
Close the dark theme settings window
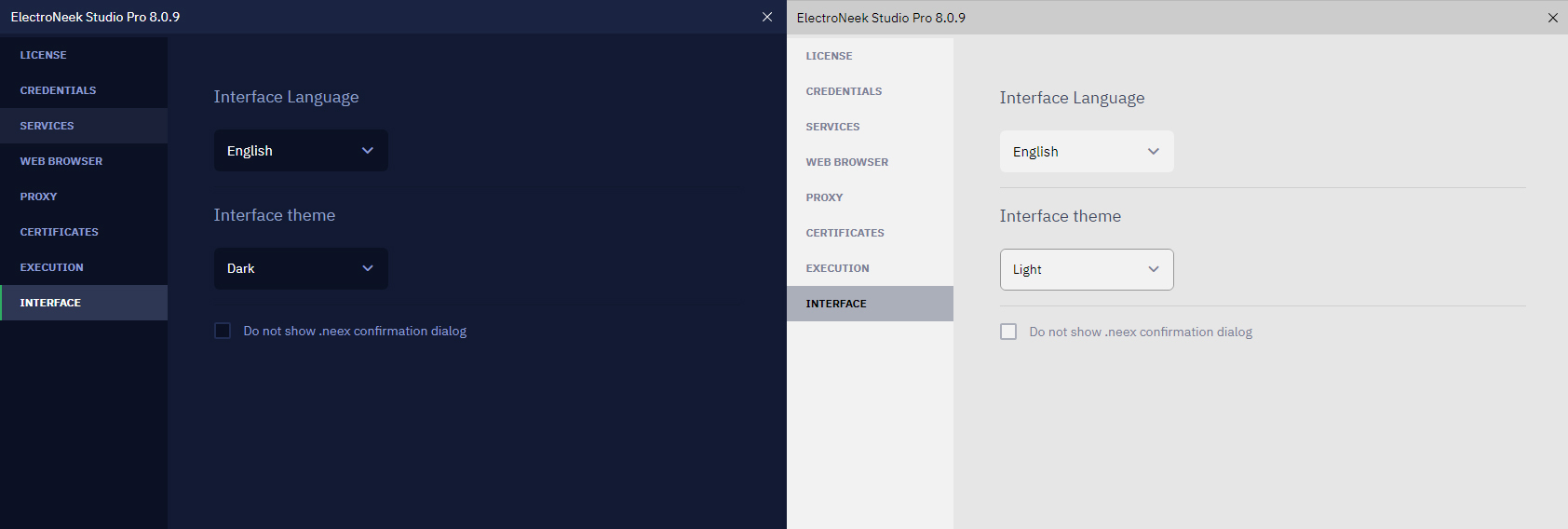click(767, 17)
